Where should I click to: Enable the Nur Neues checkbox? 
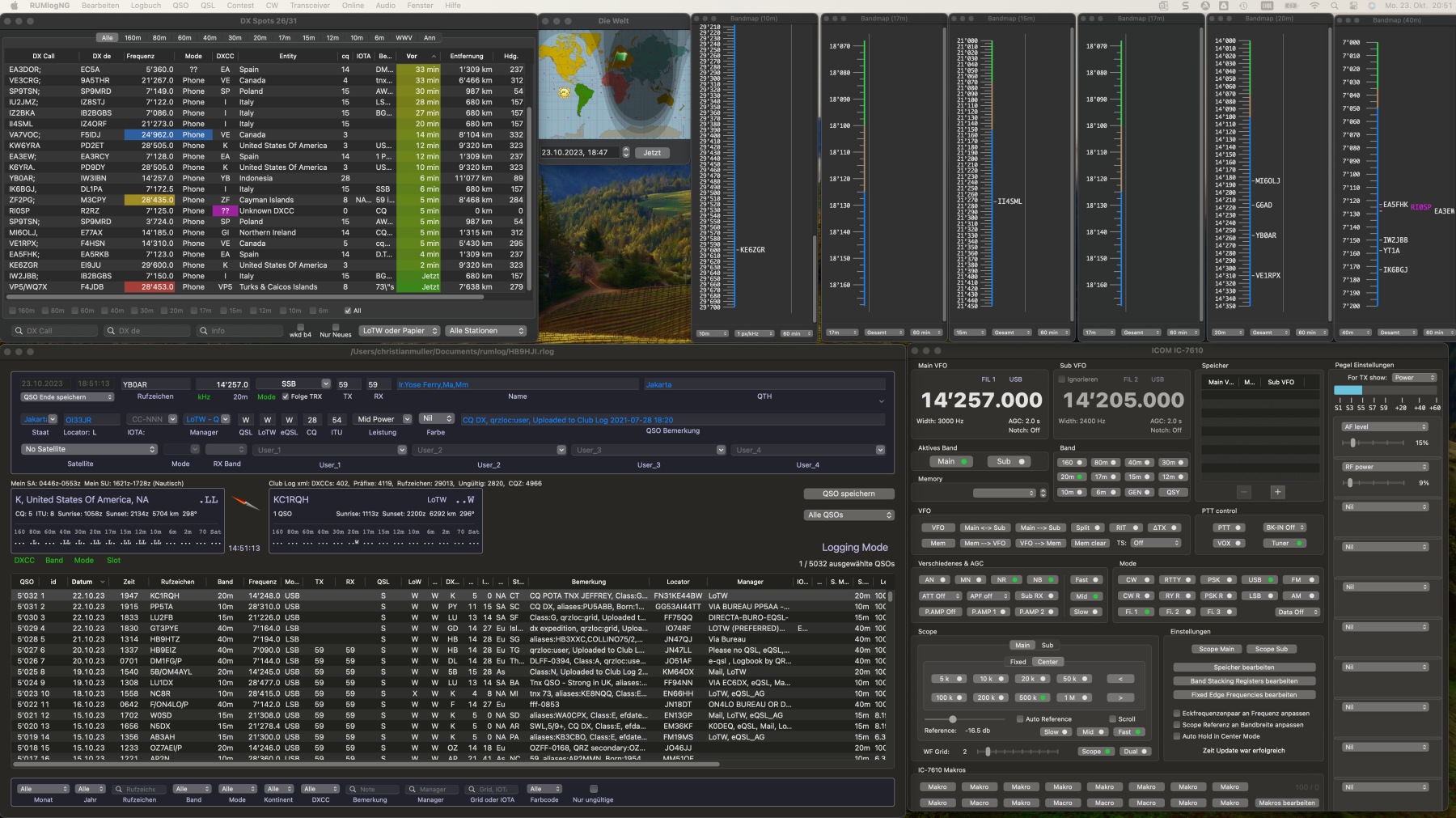(336, 328)
